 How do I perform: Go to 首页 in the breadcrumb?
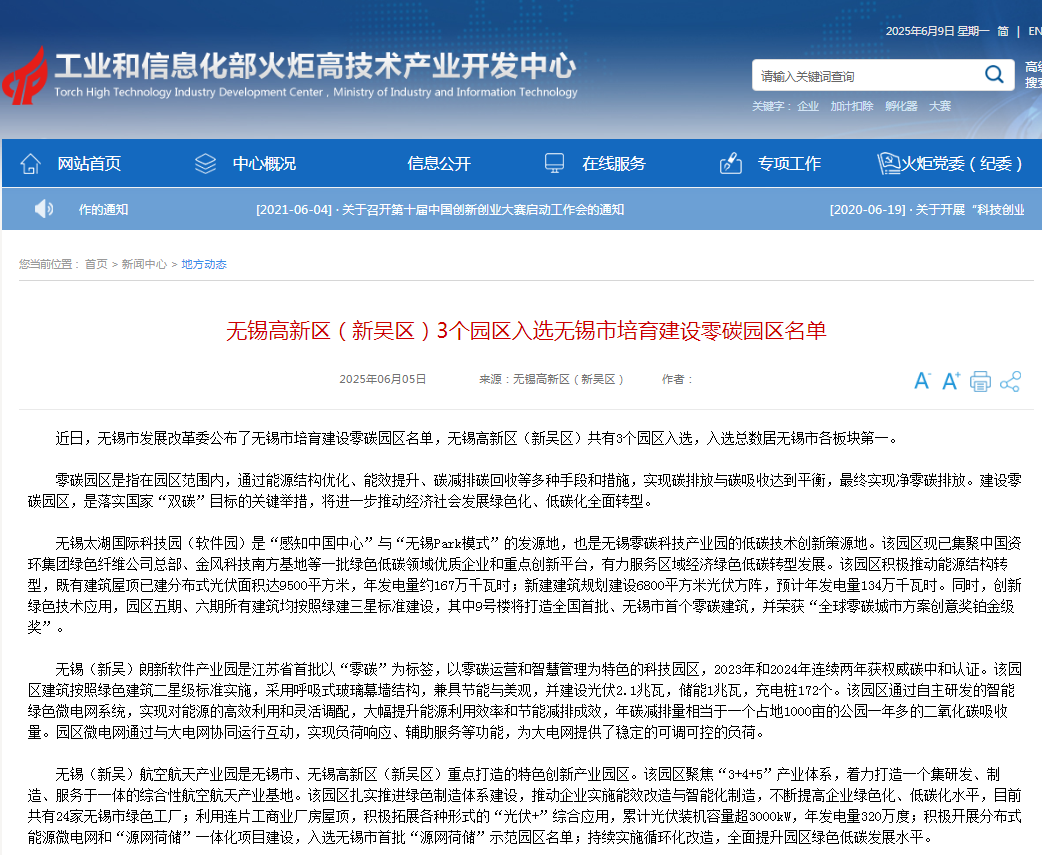pos(96,264)
